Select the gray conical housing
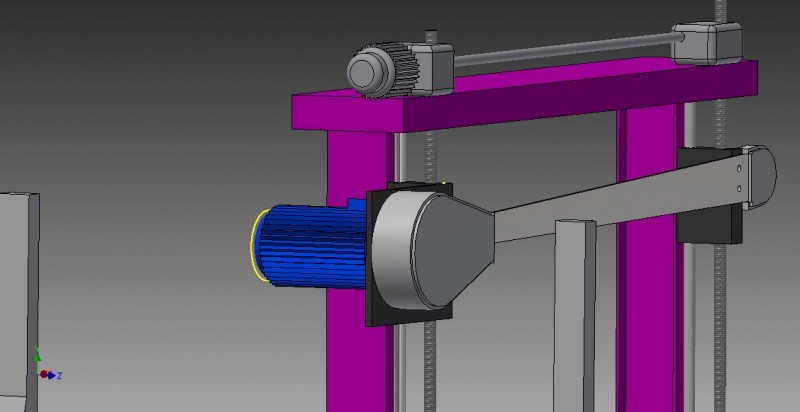The width and height of the screenshot is (800, 412). point(433,249)
